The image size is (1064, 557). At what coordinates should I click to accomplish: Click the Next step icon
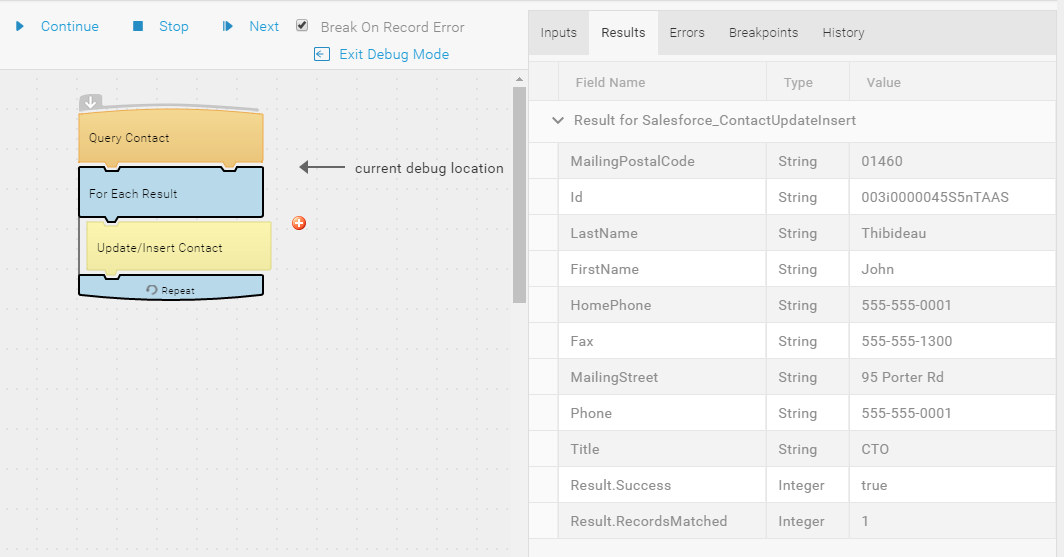(x=227, y=26)
